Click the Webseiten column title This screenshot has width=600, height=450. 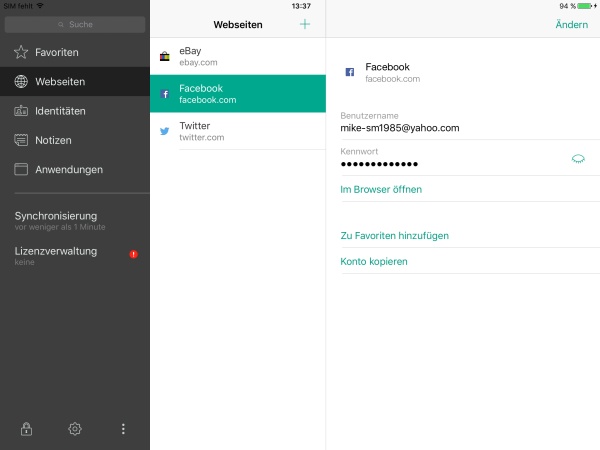pyautogui.click(x=238, y=24)
